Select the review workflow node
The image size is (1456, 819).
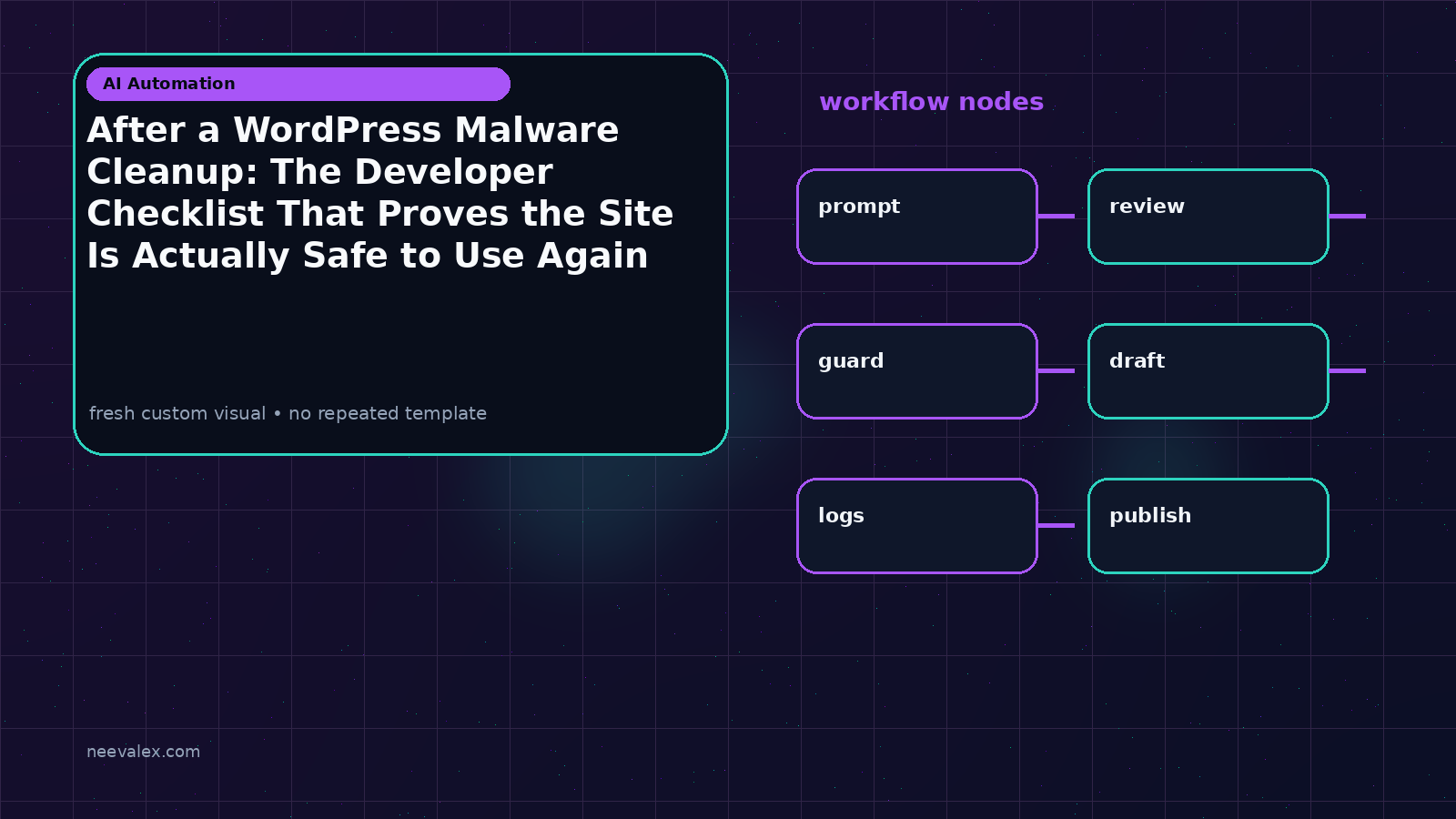(1208, 217)
